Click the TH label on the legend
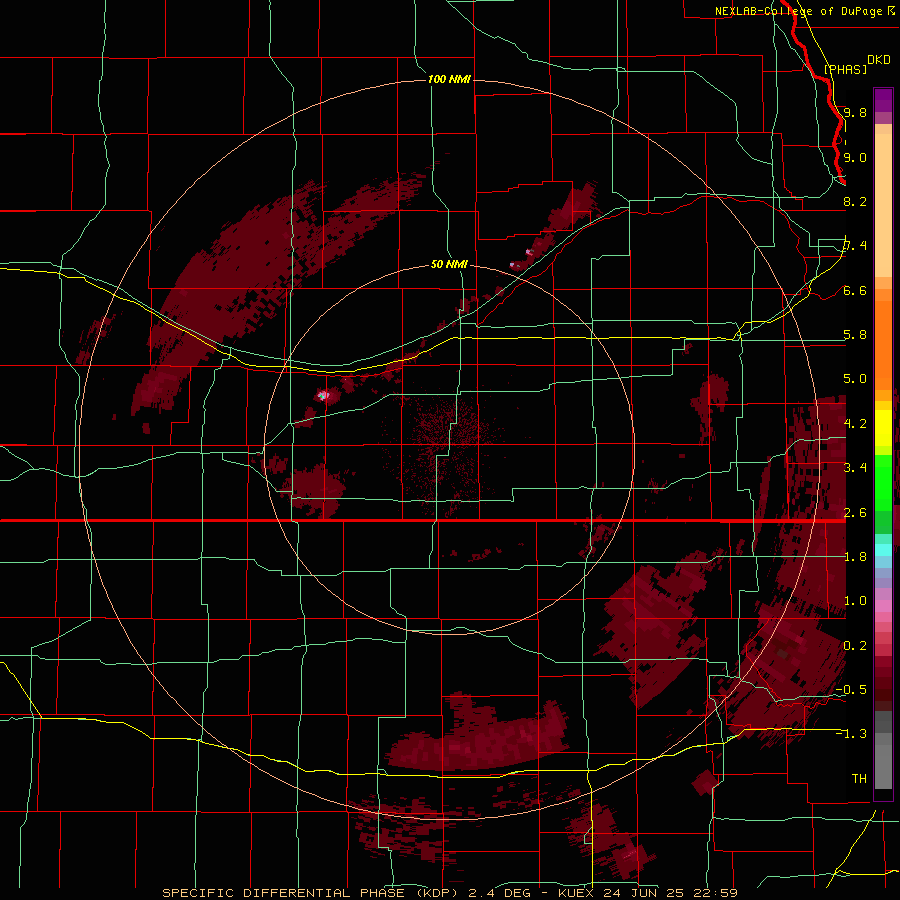This screenshot has width=900, height=900. point(859,779)
